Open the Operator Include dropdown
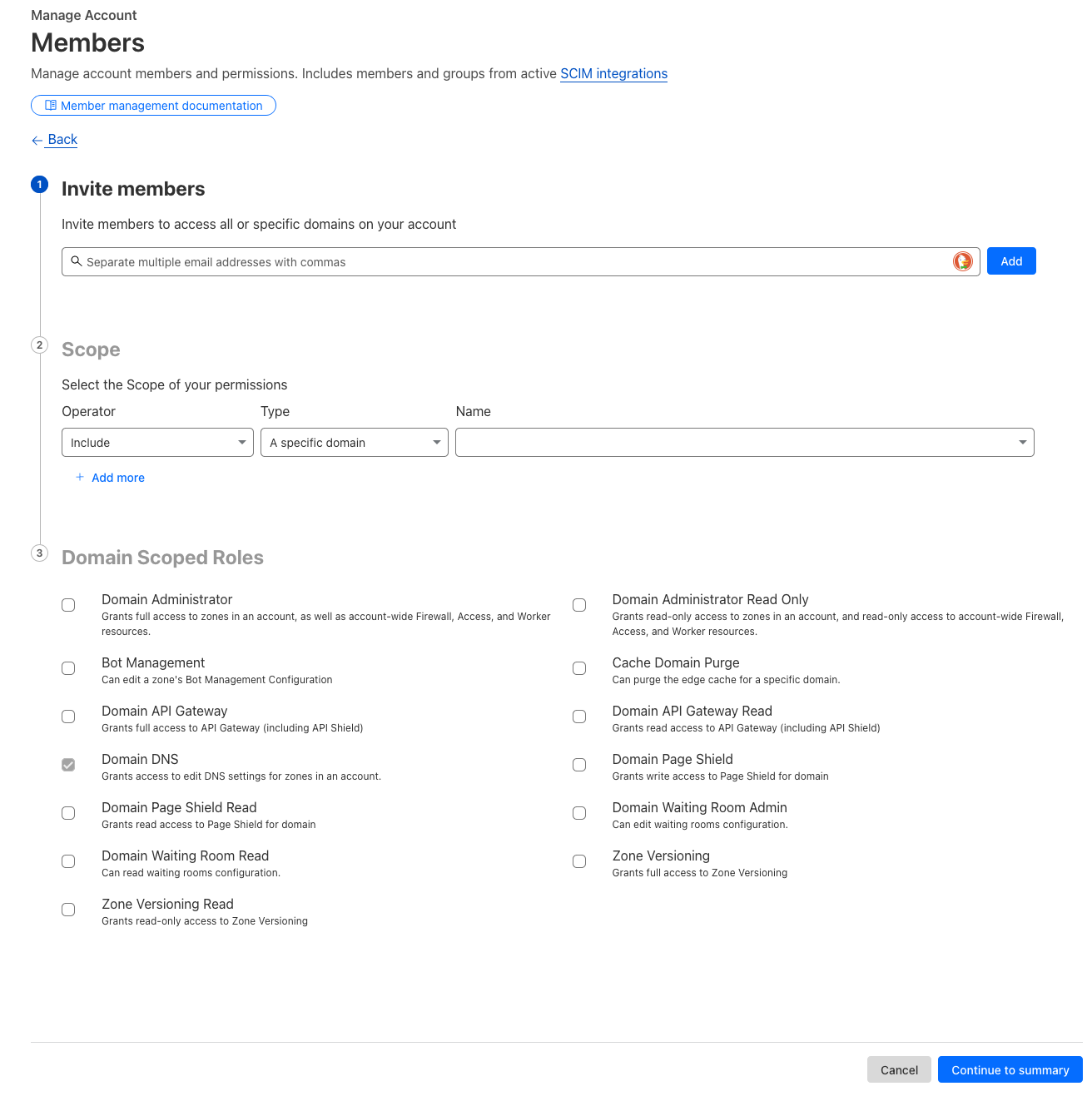This screenshot has width=1092, height=1101. tap(157, 443)
